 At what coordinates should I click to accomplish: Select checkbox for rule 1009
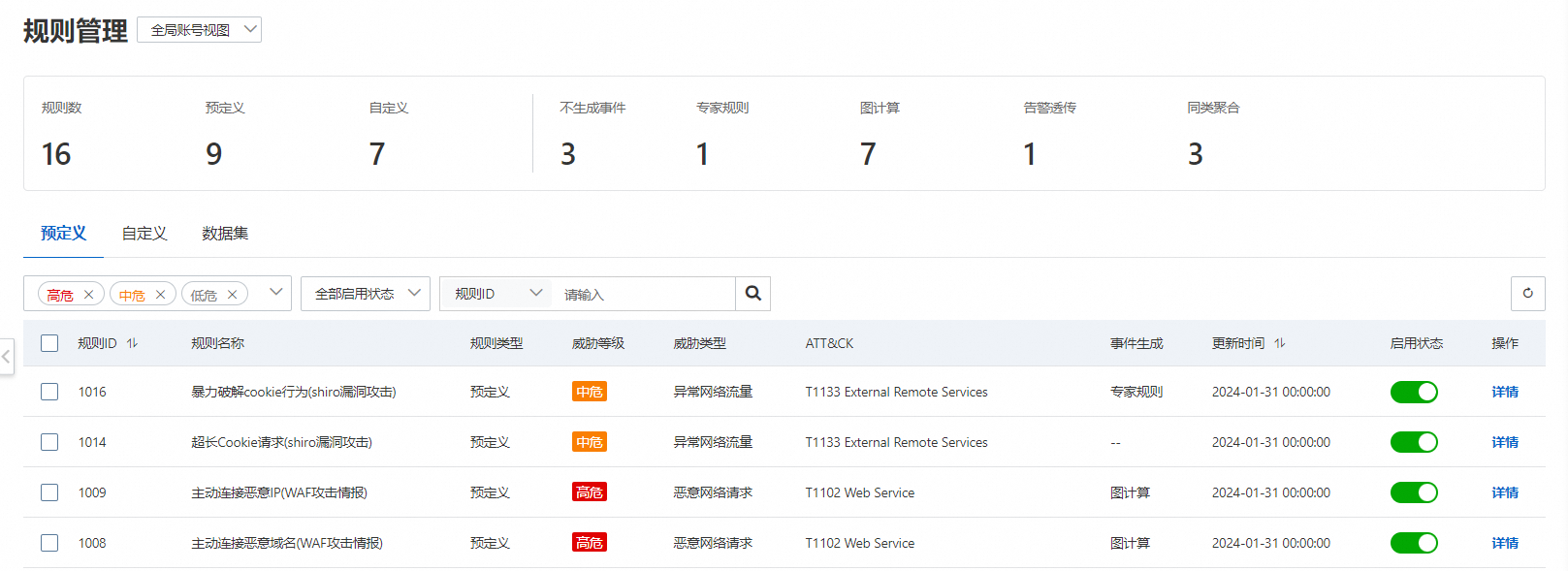tap(49, 492)
